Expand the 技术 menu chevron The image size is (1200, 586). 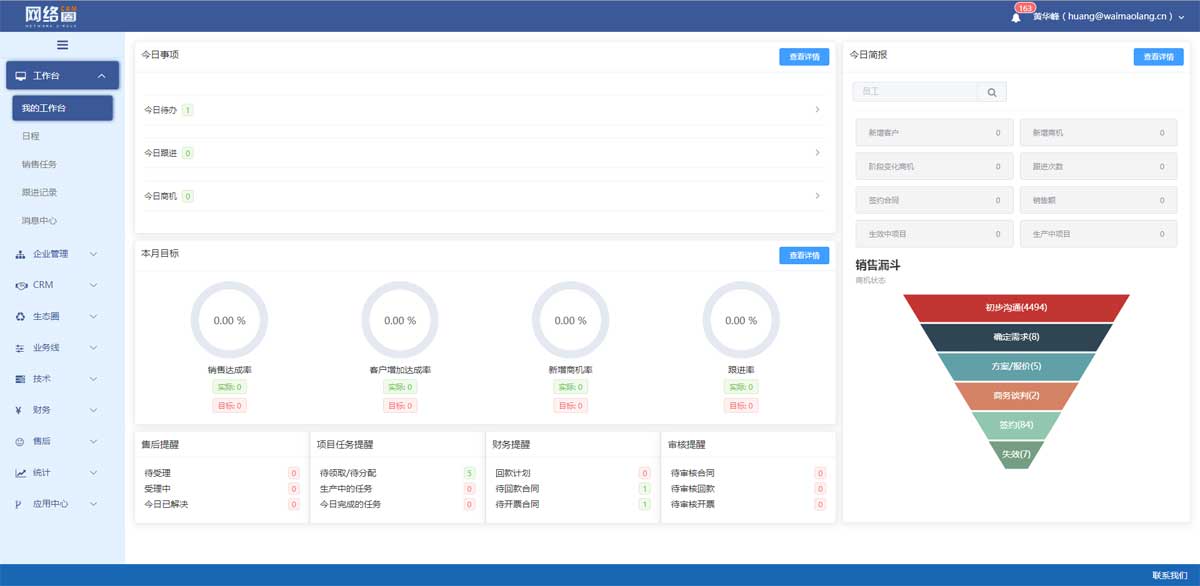click(x=94, y=379)
